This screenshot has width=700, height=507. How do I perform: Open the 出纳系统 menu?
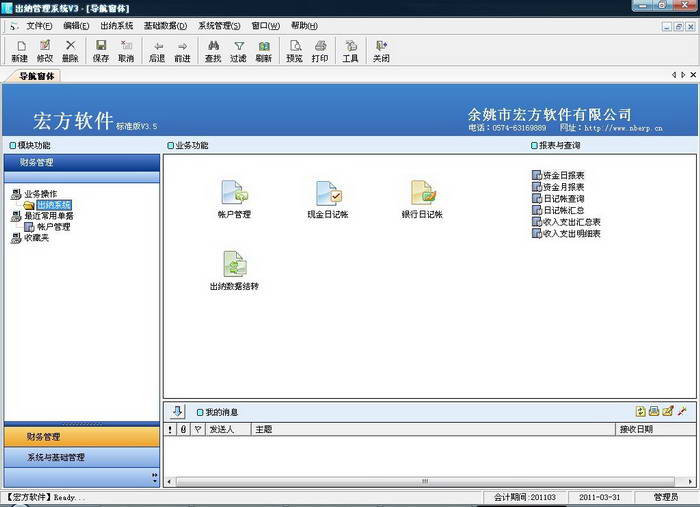tap(117, 26)
